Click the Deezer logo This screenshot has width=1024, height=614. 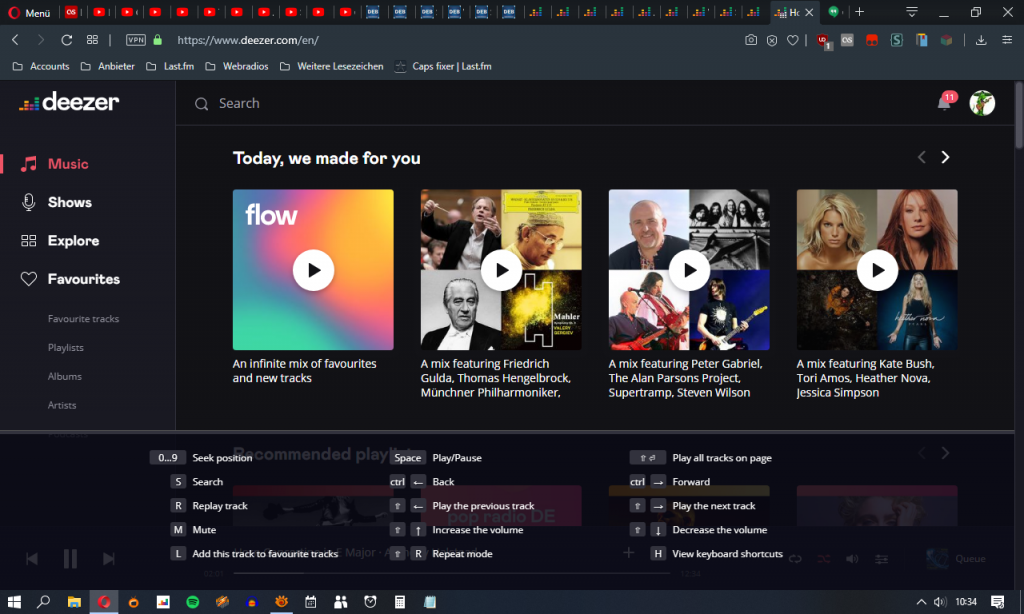pos(69,103)
